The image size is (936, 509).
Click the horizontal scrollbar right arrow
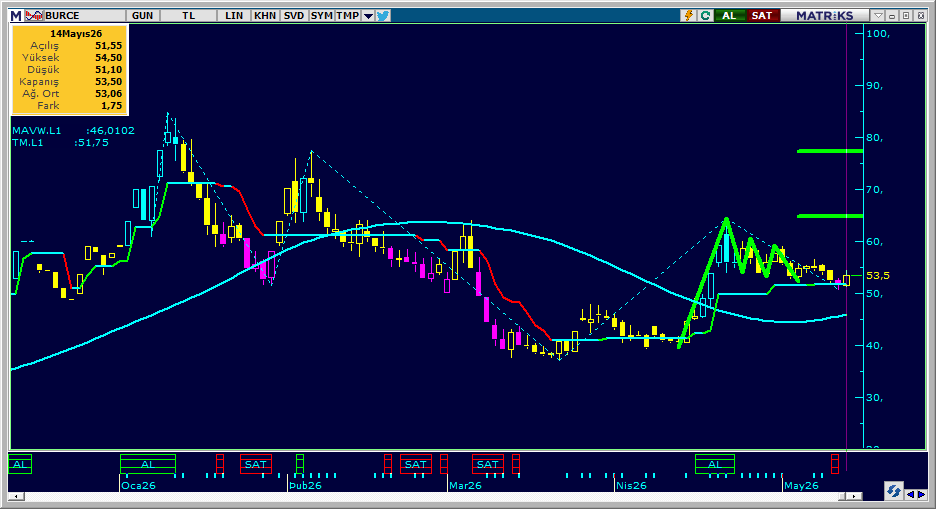point(855,496)
